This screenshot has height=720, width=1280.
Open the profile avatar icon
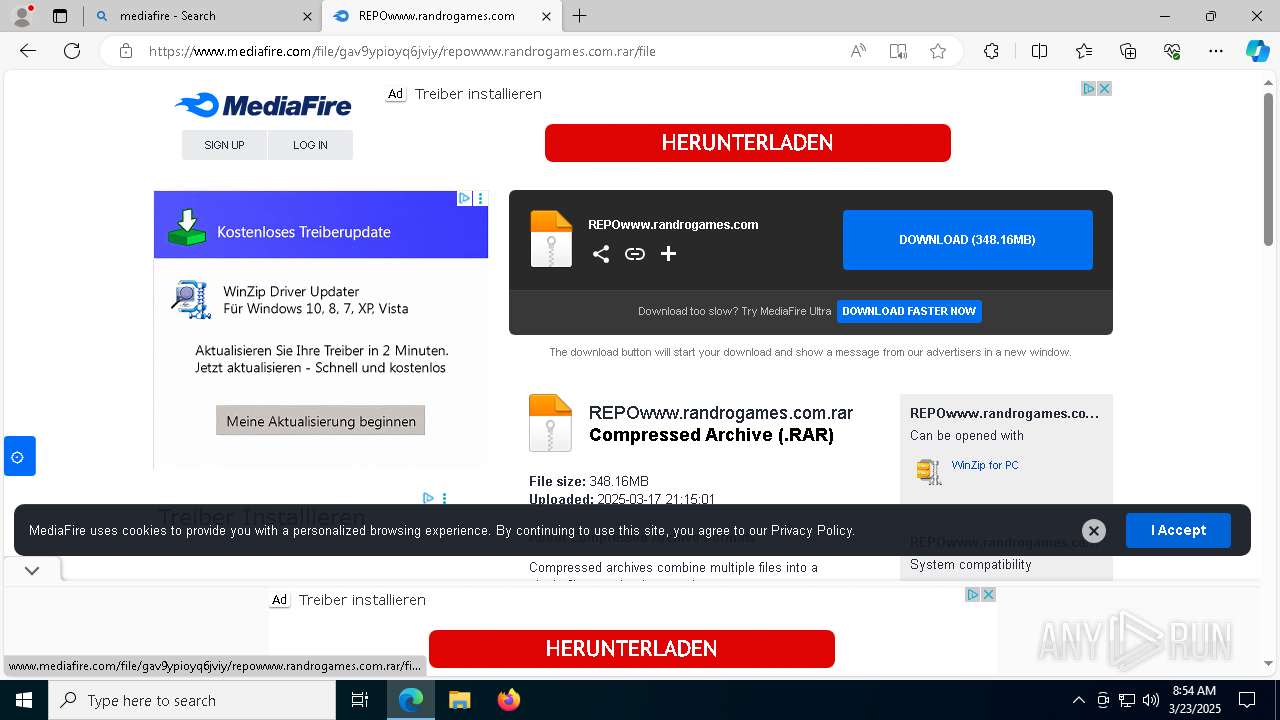point(22,16)
